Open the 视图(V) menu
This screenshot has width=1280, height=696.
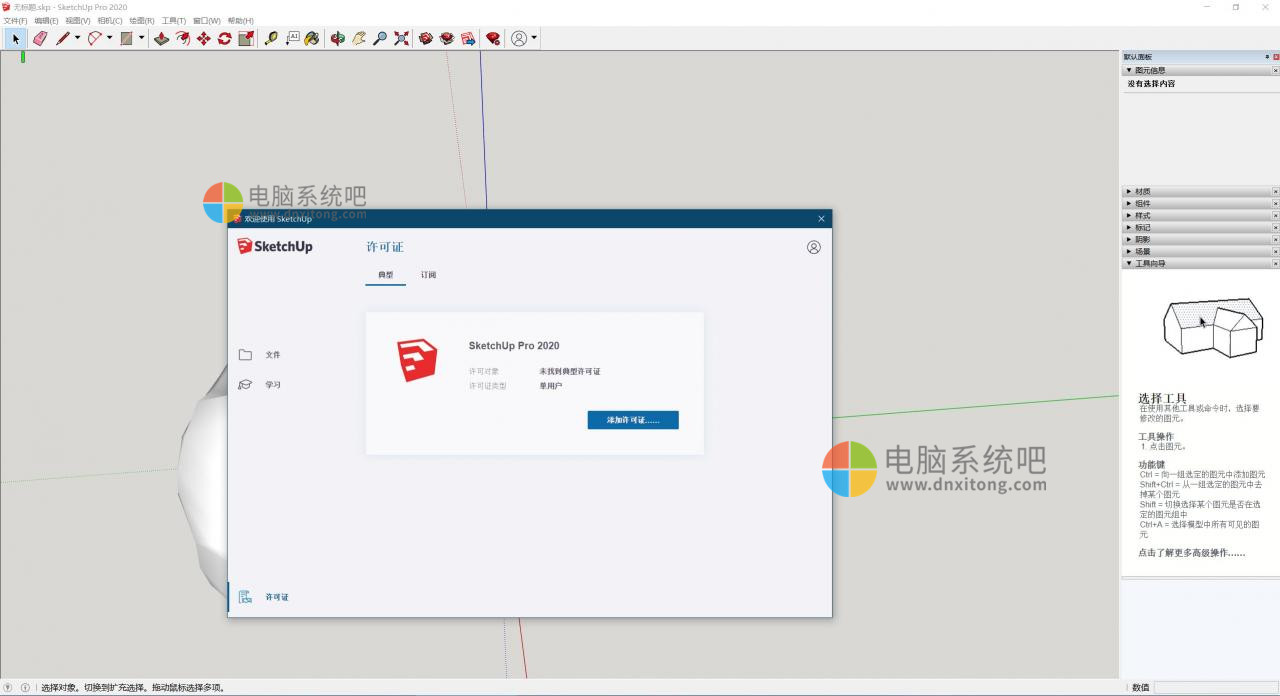pyautogui.click(x=77, y=20)
